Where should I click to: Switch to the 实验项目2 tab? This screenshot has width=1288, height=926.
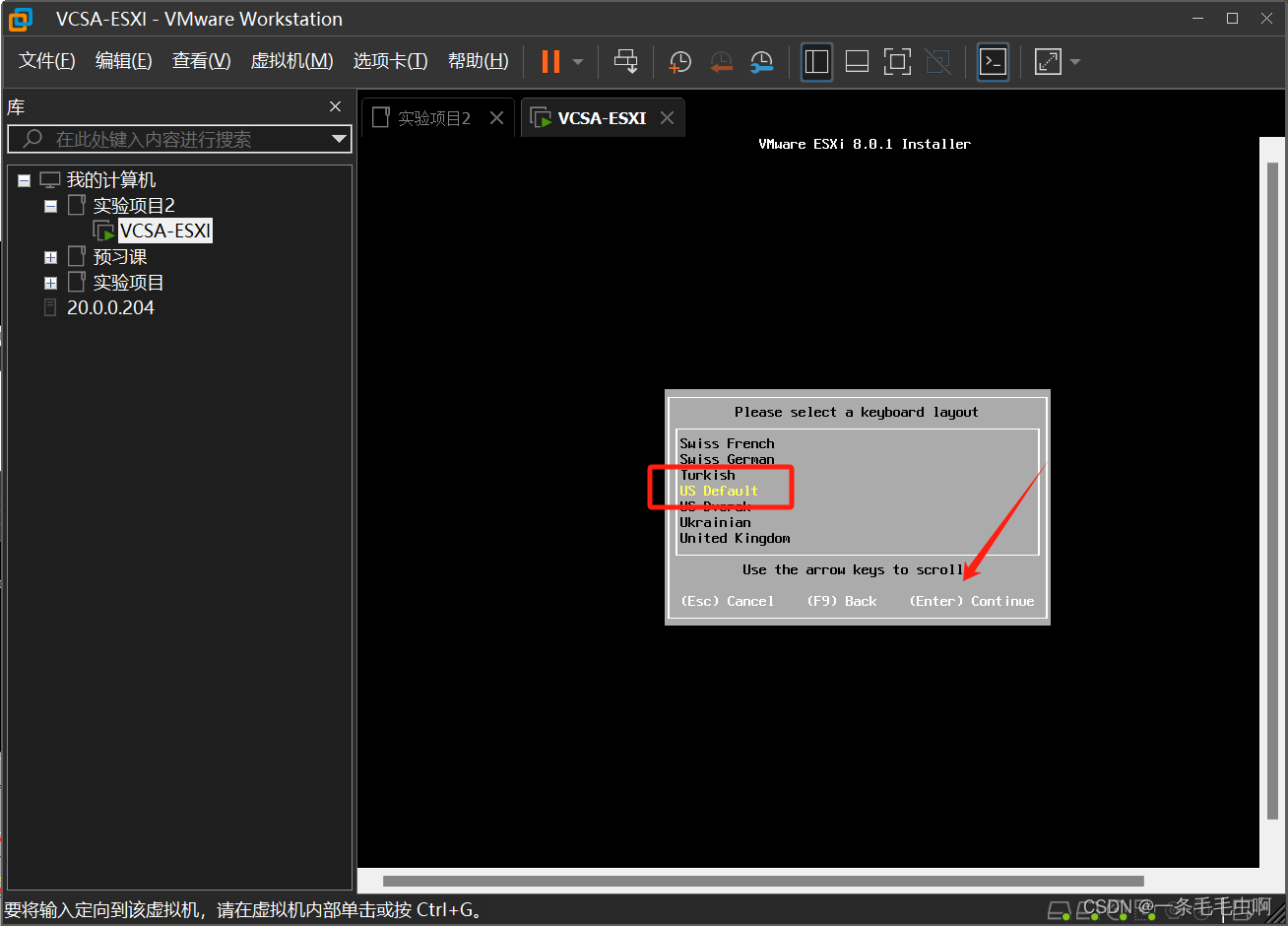pyautogui.click(x=434, y=118)
